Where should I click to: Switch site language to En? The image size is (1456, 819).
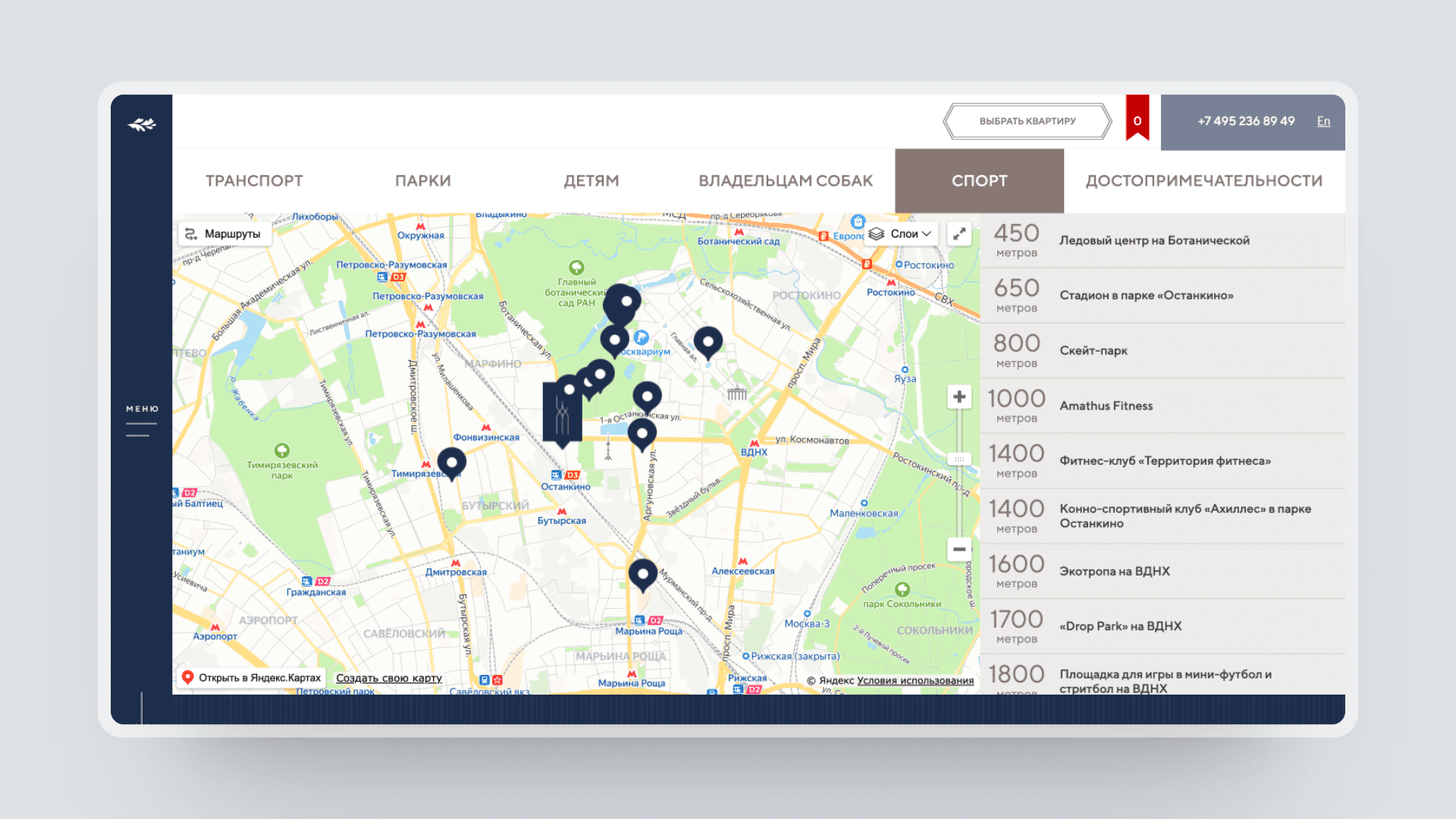click(1323, 121)
